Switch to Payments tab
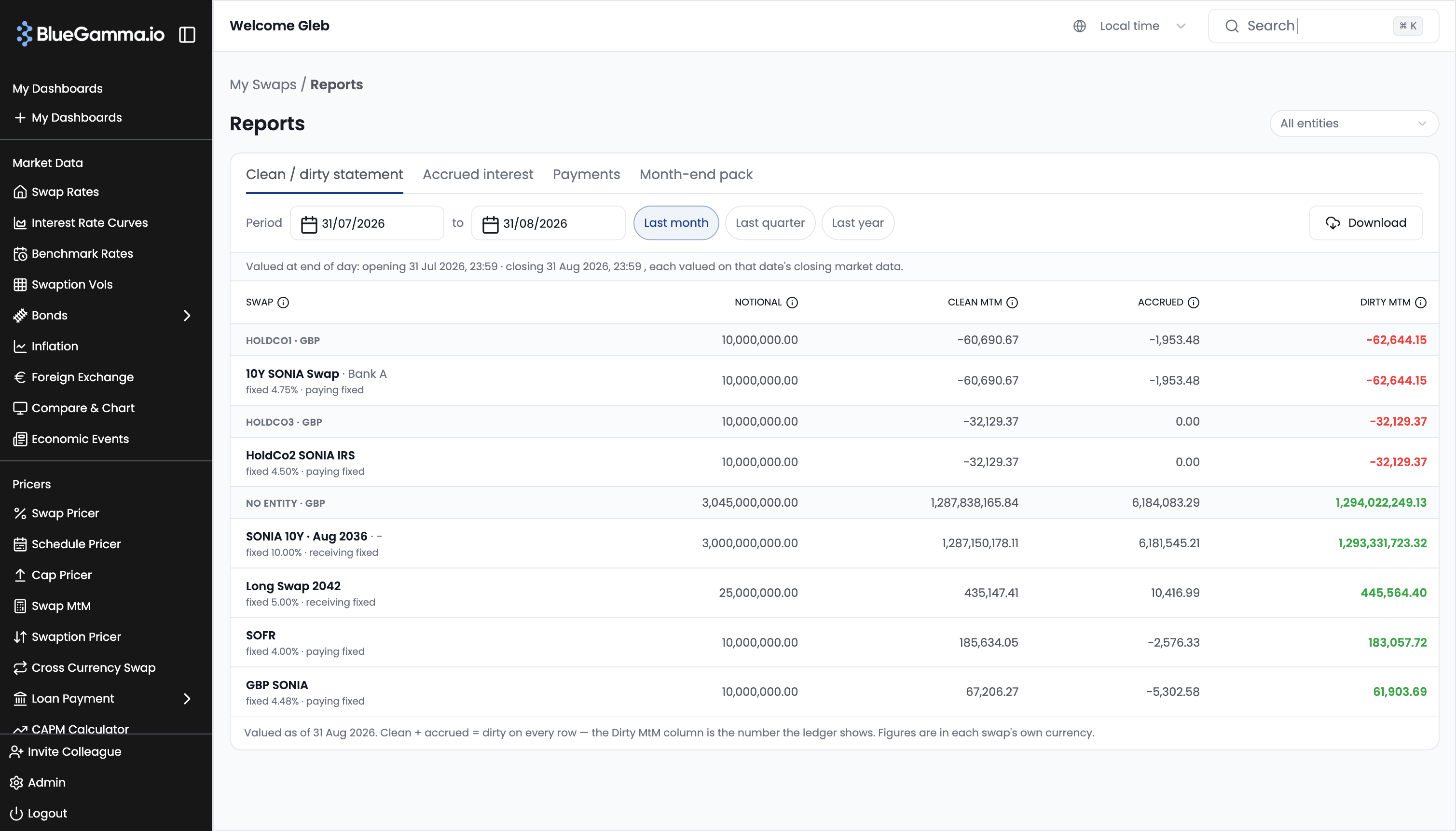1456x831 pixels. tap(586, 174)
